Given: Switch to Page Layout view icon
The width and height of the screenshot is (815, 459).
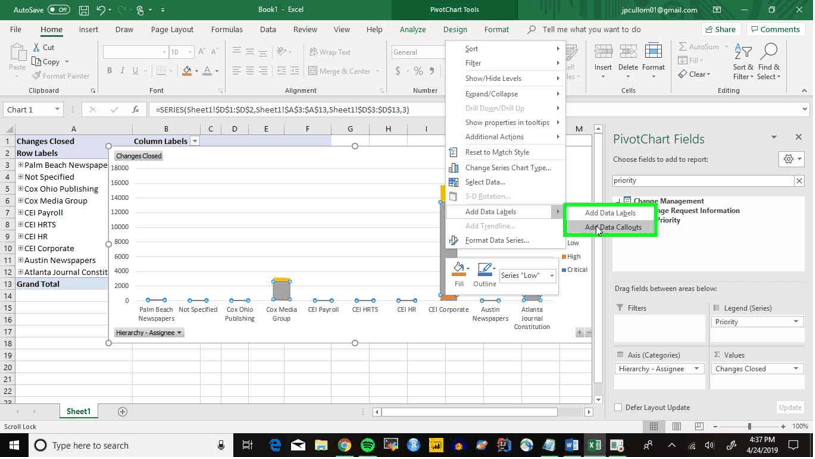Looking at the screenshot, I should click(x=676, y=426).
